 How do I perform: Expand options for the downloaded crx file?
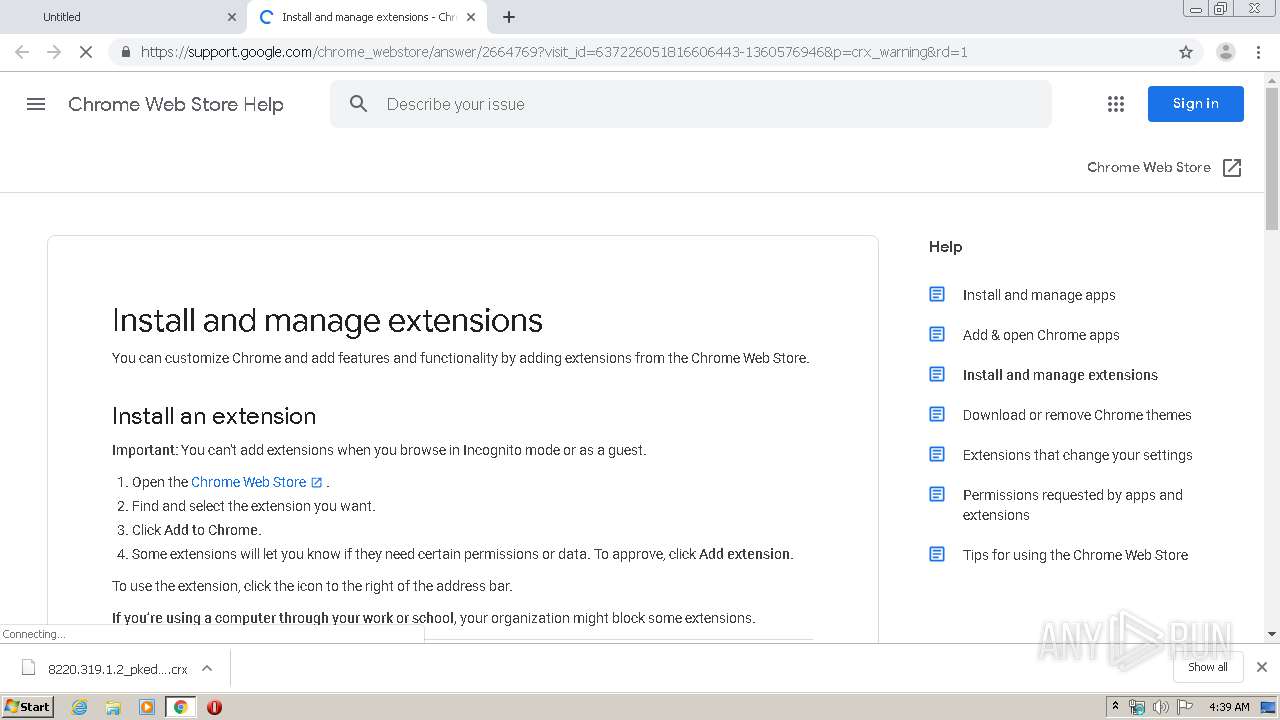coord(207,668)
